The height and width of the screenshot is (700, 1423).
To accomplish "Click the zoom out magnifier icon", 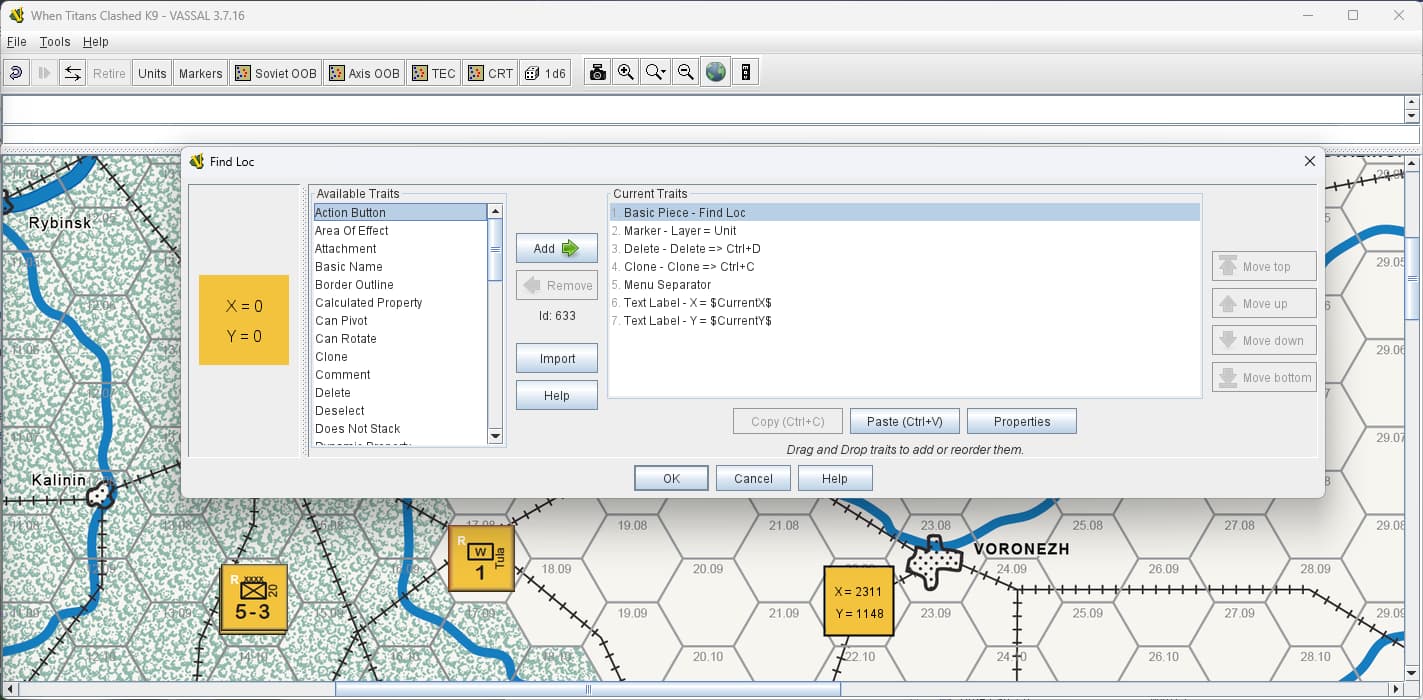I will [686, 73].
